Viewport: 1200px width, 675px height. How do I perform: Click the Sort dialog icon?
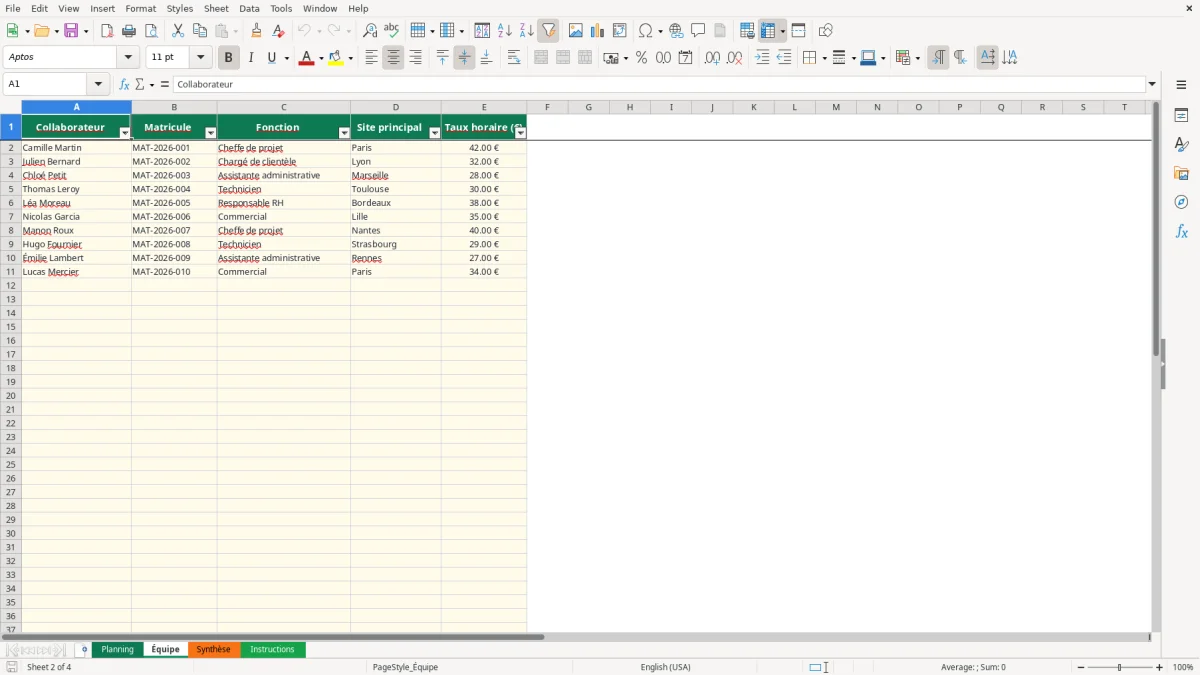point(482,31)
